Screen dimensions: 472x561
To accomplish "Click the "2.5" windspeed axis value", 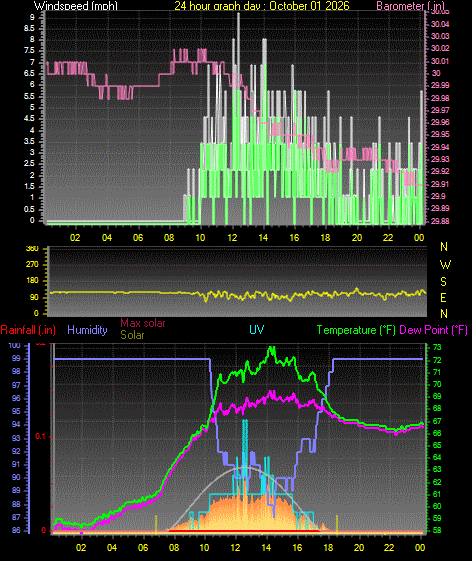I will click(29, 164).
